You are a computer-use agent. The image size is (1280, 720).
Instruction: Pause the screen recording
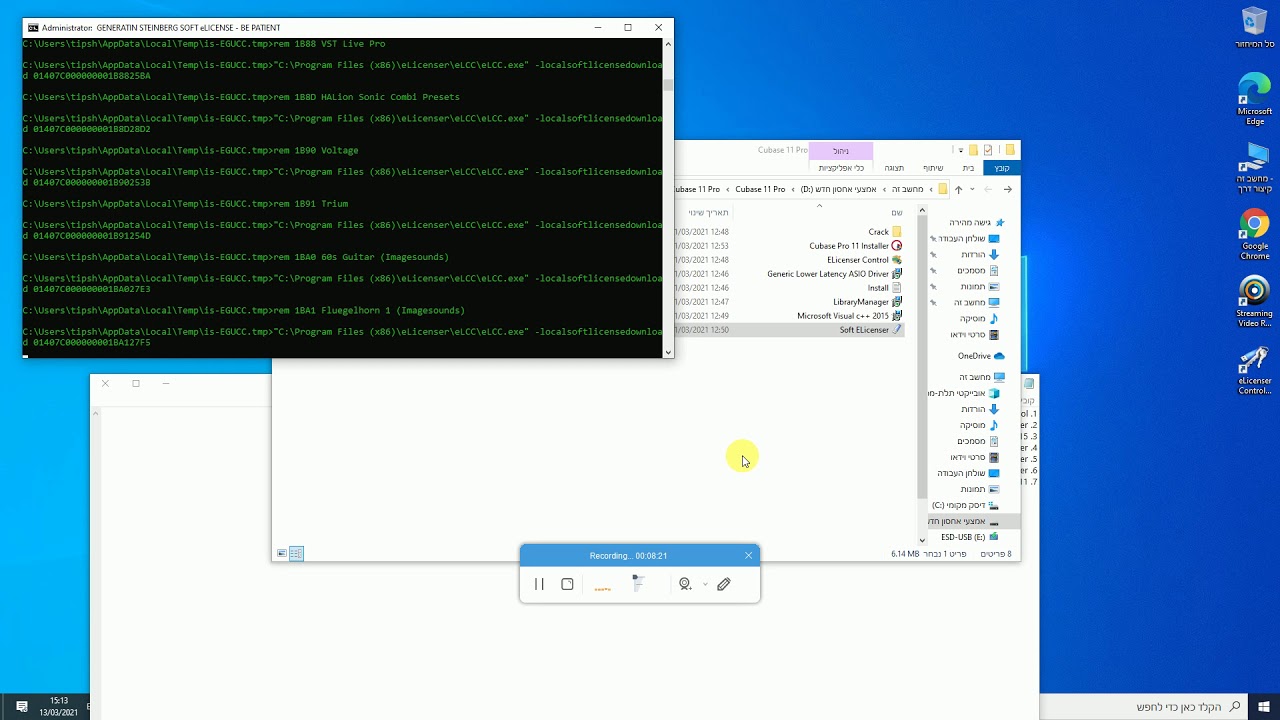coord(539,584)
